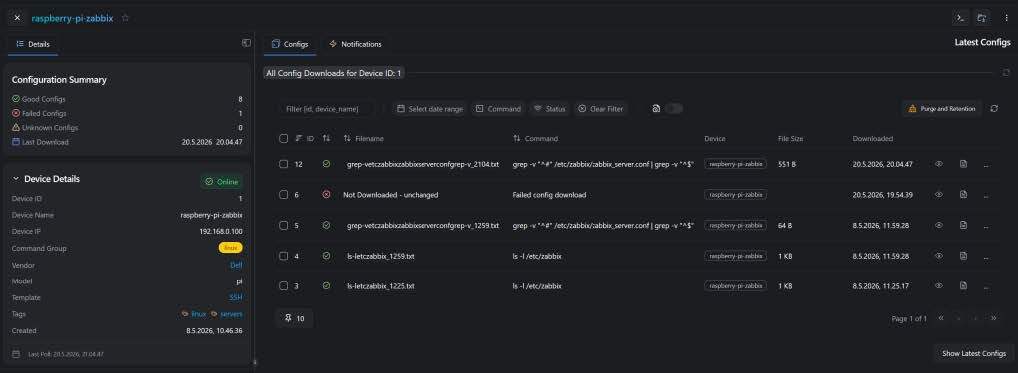Open the Command filter dropdown
The image size is (1018, 373).
(498, 109)
